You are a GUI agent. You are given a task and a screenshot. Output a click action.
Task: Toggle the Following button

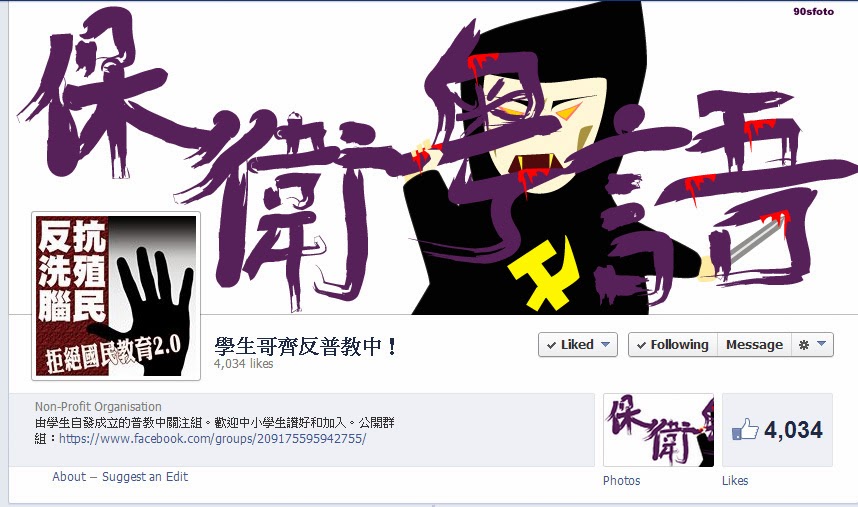coord(673,345)
